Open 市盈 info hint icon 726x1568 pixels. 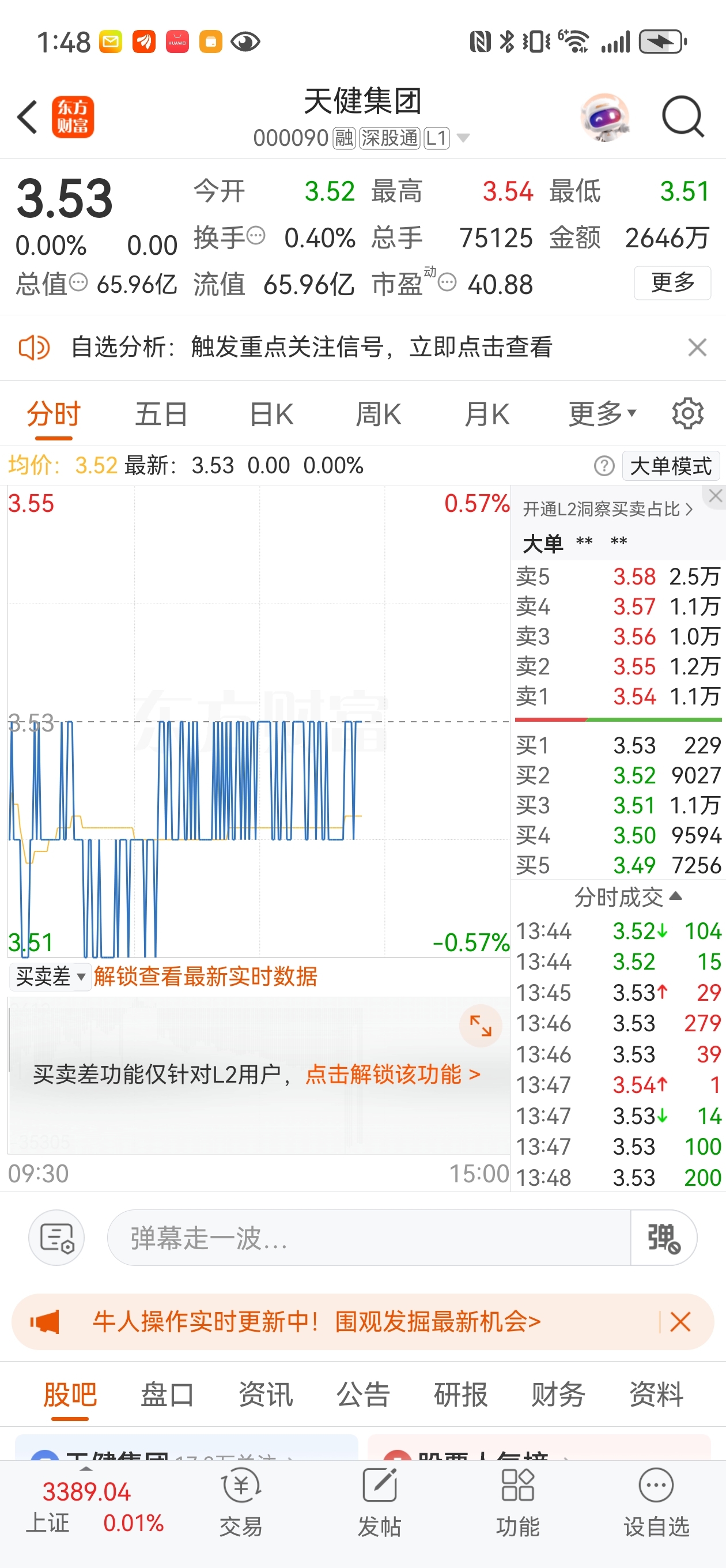coord(447,282)
